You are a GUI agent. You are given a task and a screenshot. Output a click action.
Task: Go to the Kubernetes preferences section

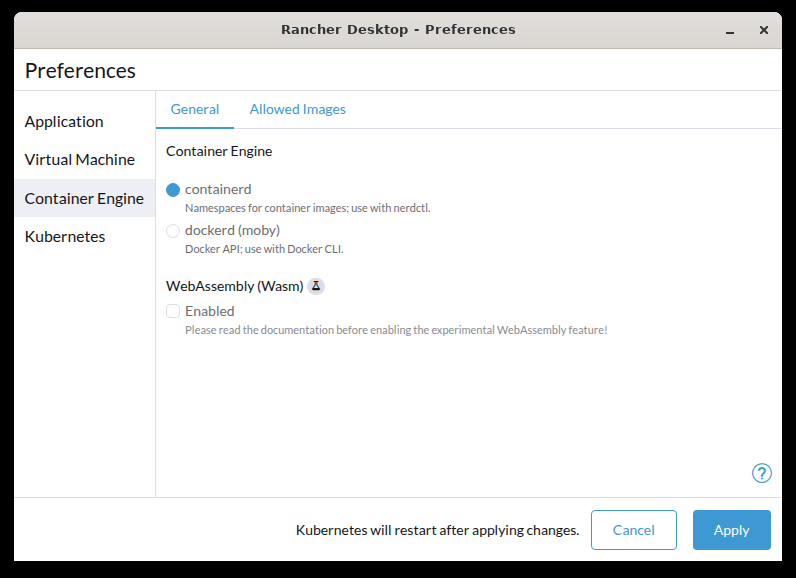pos(65,236)
